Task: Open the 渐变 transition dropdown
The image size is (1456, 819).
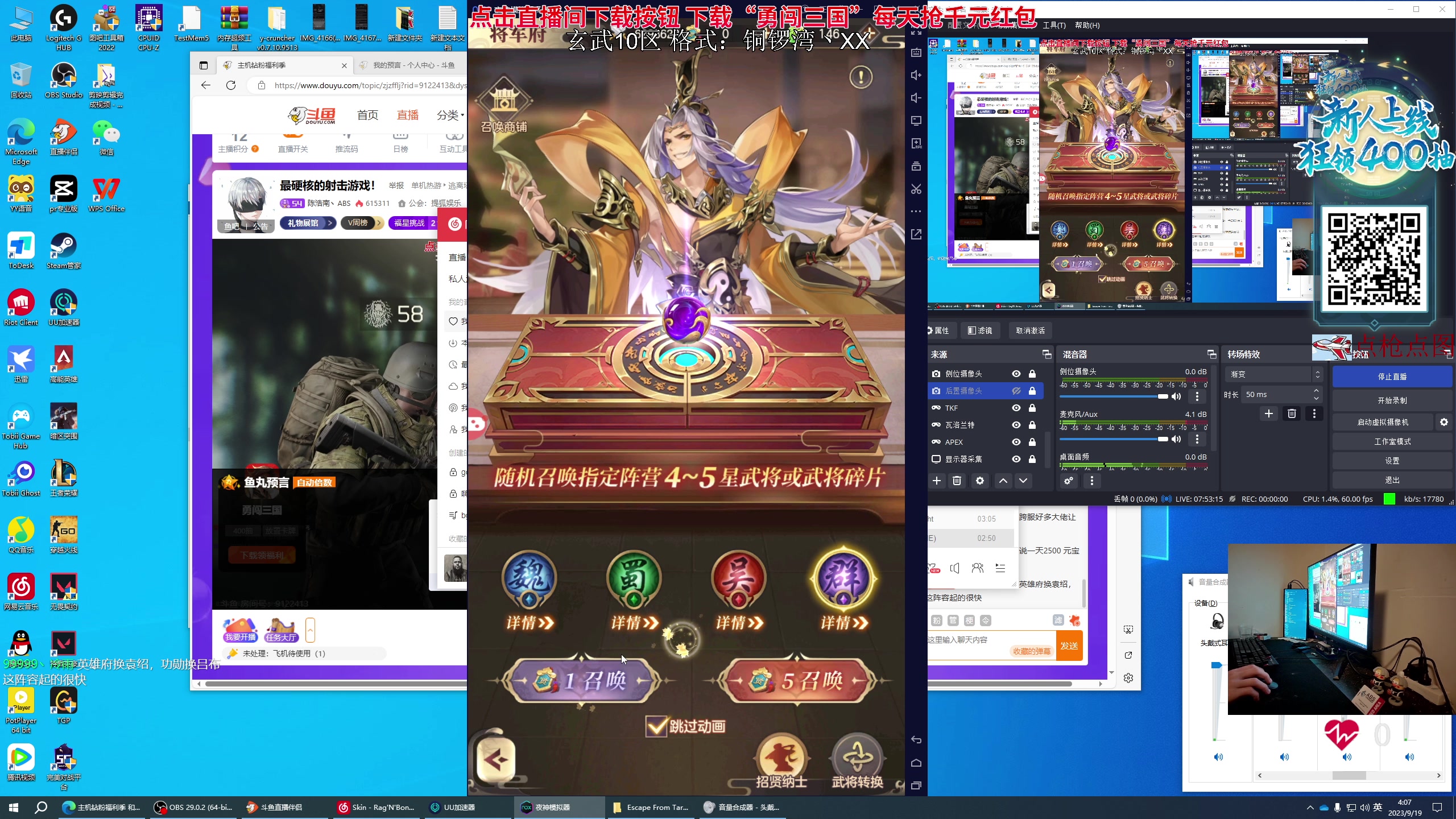Action: pyautogui.click(x=1273, y=374)
